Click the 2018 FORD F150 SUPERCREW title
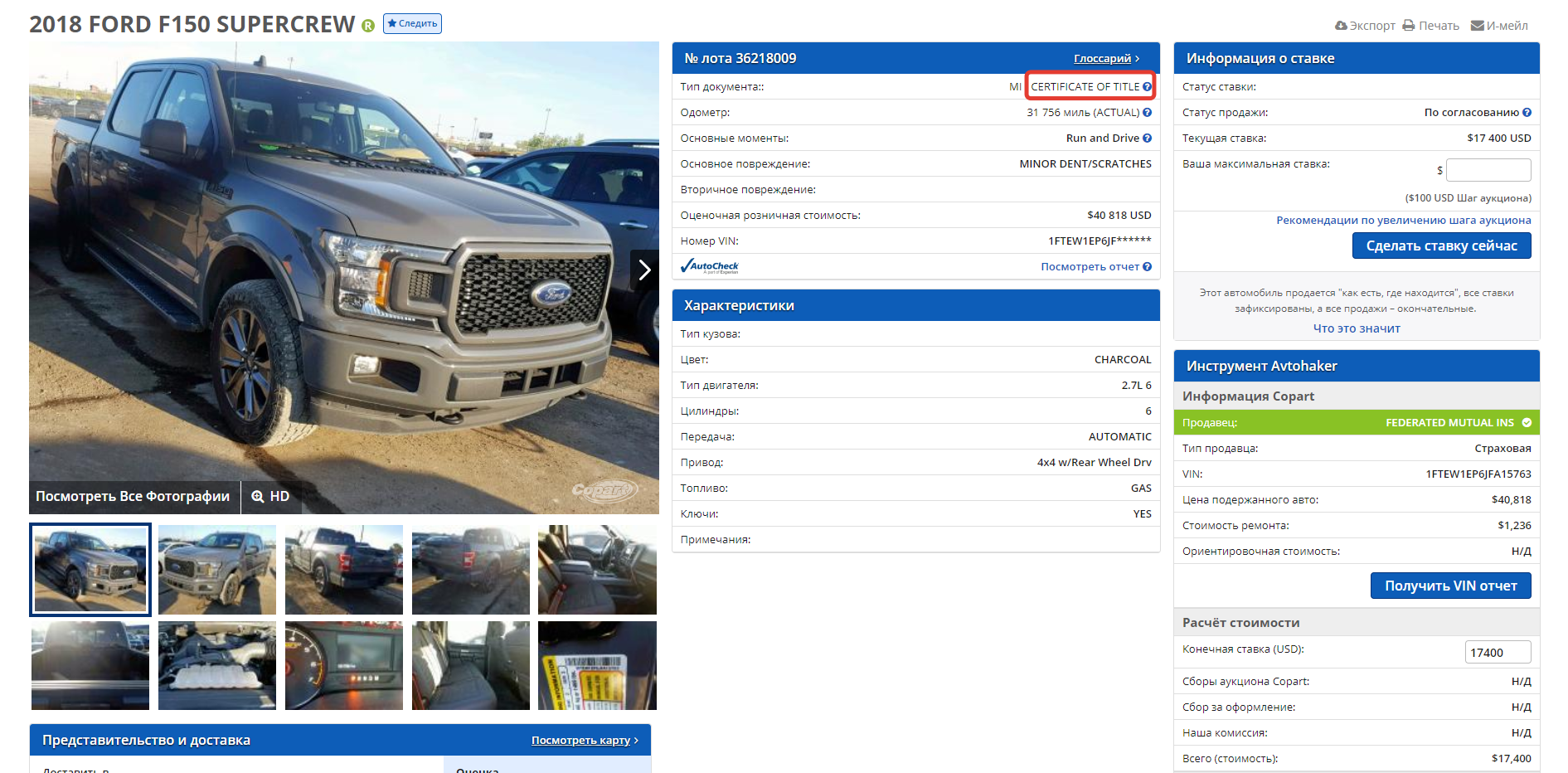Image resolution: width=1568 pixels, height=773 pixels. coord(192,24)
